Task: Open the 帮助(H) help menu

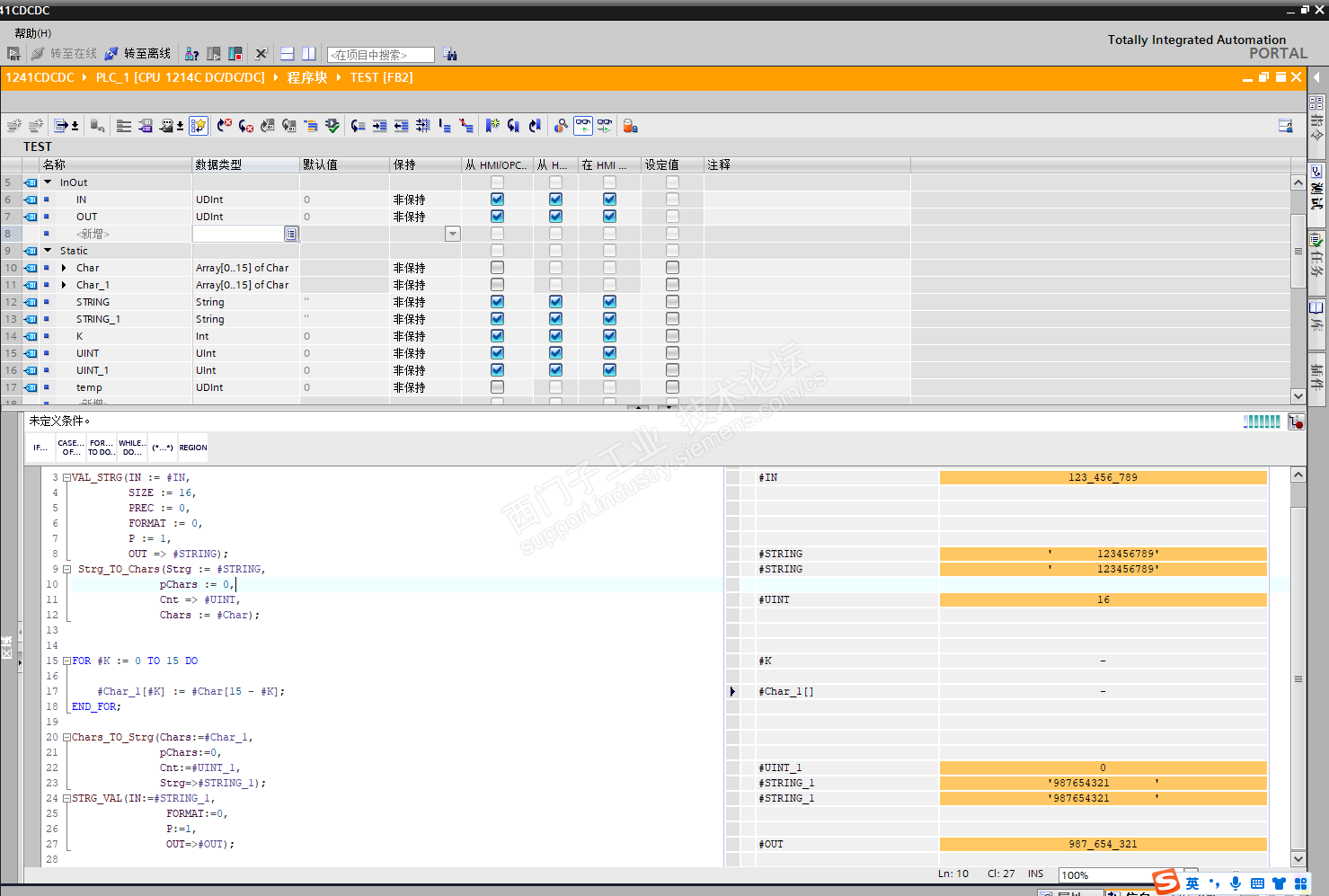Action: pyautogui.click(x=33, y=33)
